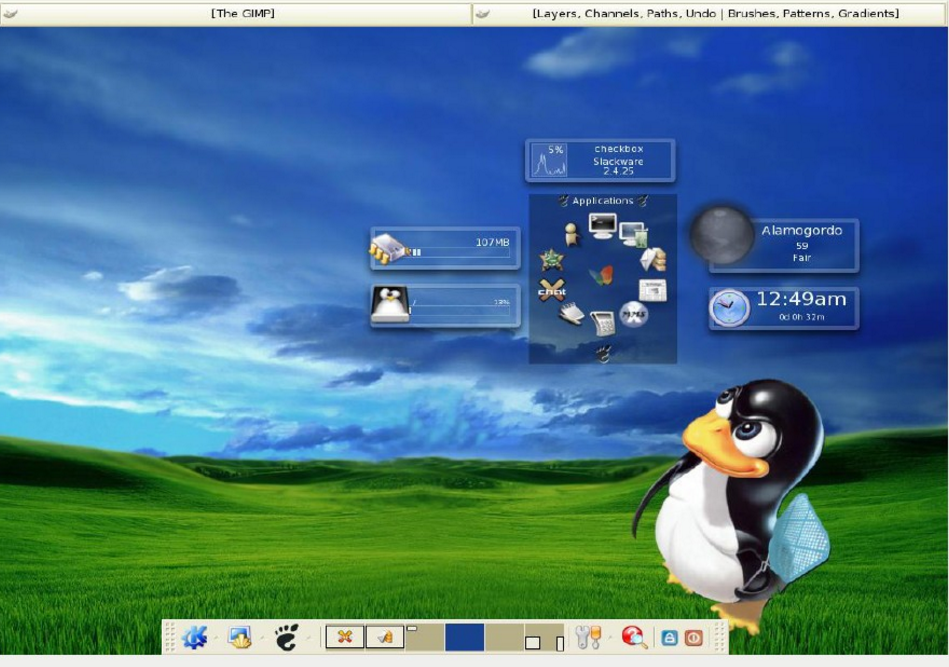The height and width of the screenshot is (667, 949).
Task: Click the checkbox hostname text
Action: coord(619,148)
